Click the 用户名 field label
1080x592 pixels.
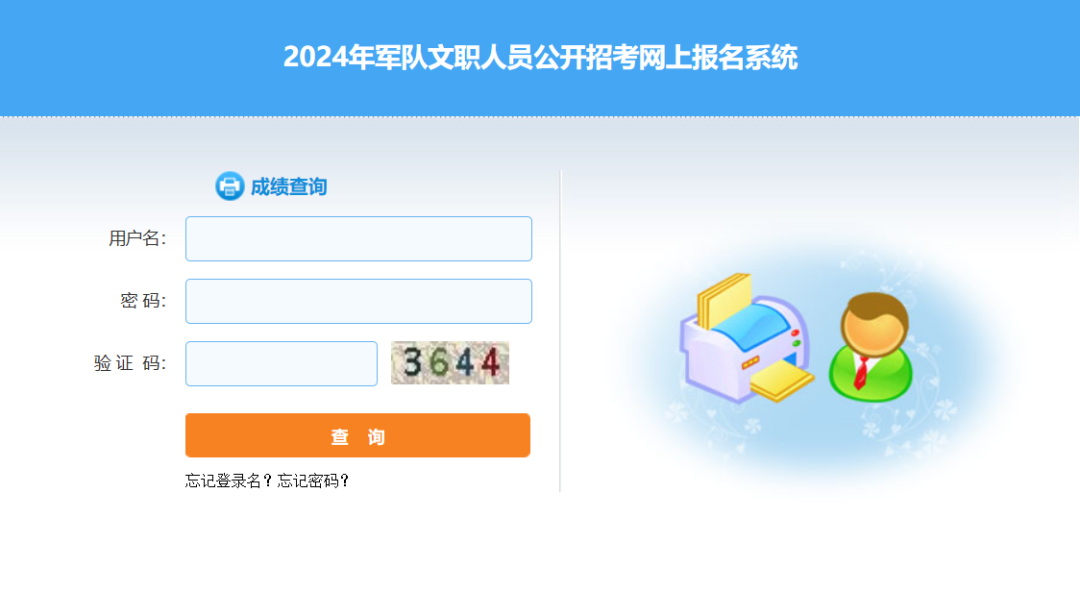(x=137, y=238)
